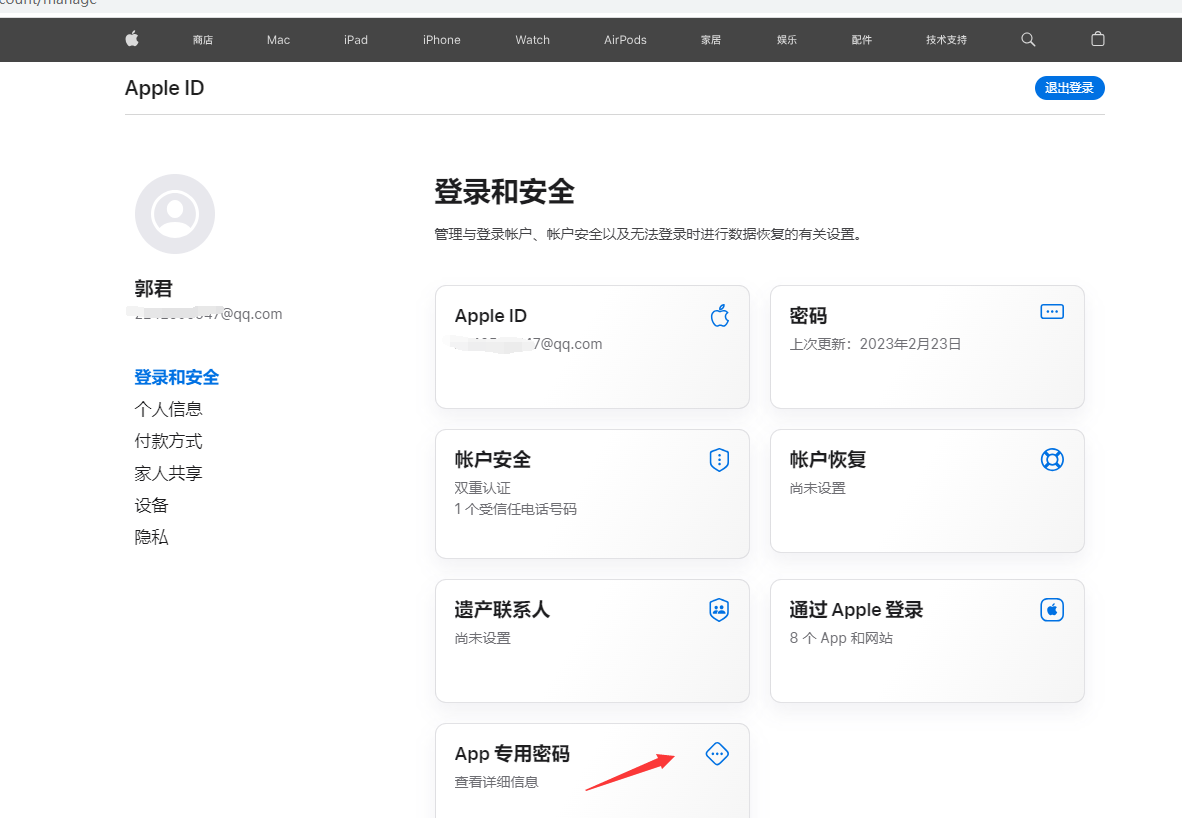Viewport: 1182px width, 818px height.
Task: Click the Apple logo in navigation bar
Action: click(132, 39)
